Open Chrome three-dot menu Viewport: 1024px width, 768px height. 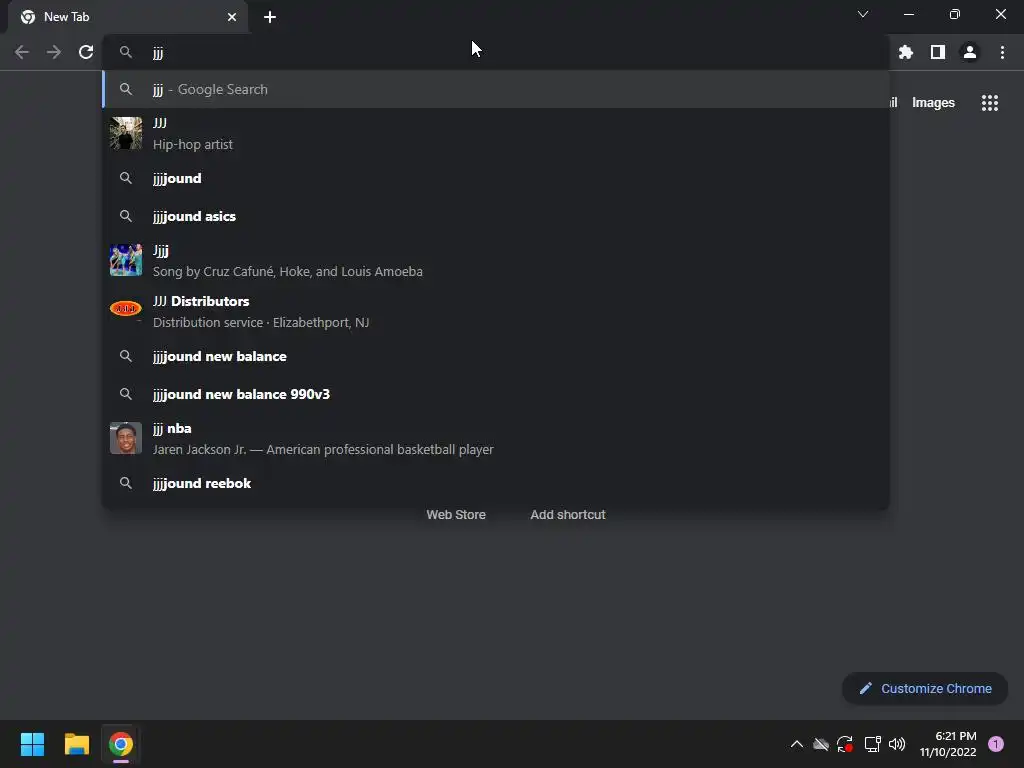coord(1002,52)
